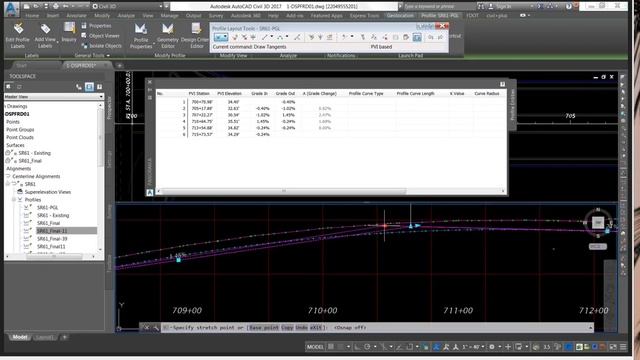Click PVI Elevation column header
Viewport: 640px width, 360px height.
pyautogui.click(x=229, y=93)
